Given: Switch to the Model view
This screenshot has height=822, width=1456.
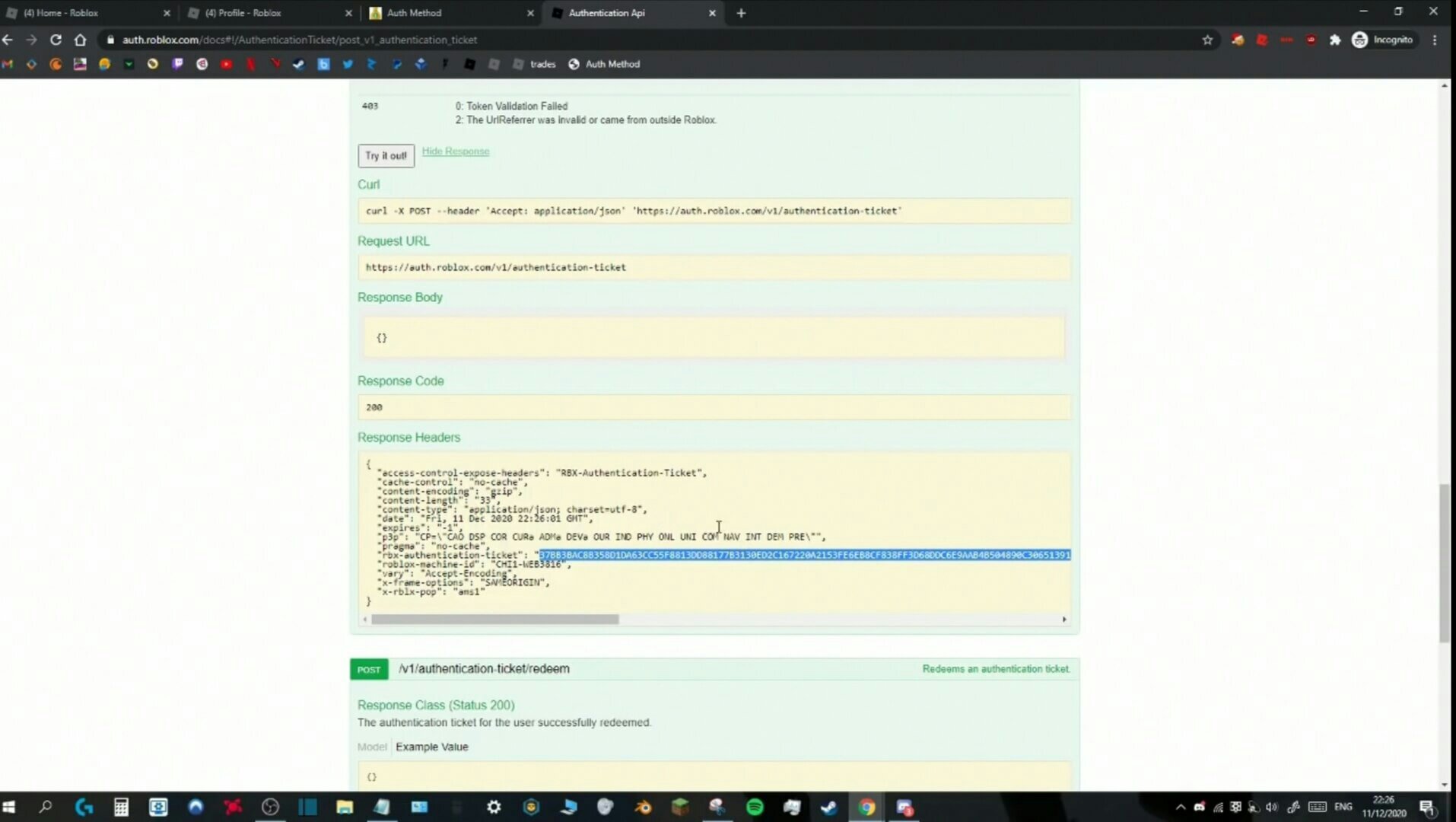Looking at the screenshot, I should point(372,747).
